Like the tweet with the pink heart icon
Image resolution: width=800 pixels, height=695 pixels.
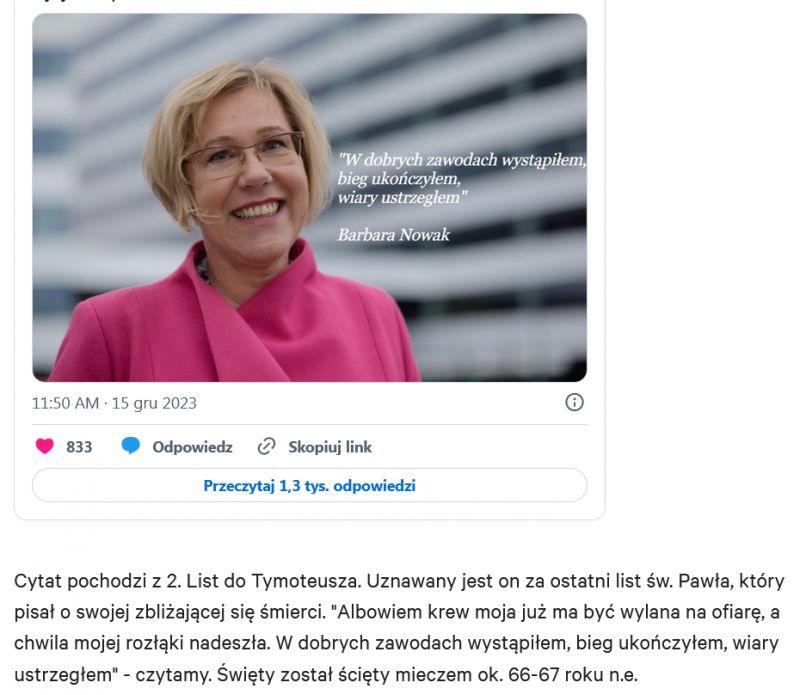pos(44,446)
